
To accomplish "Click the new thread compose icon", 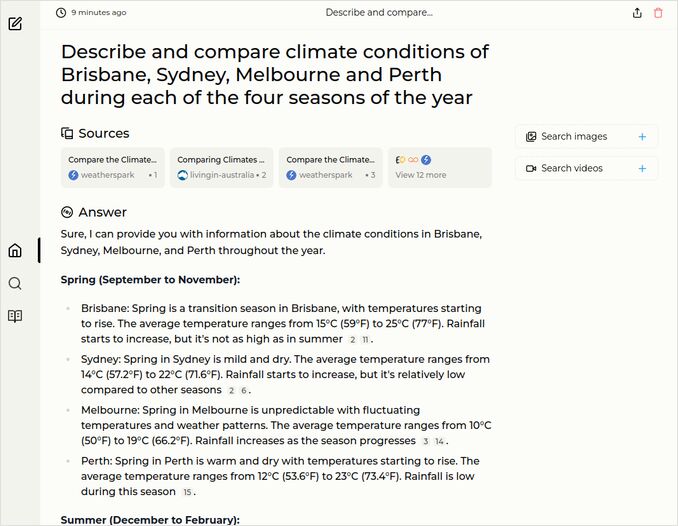I will 15,23.
